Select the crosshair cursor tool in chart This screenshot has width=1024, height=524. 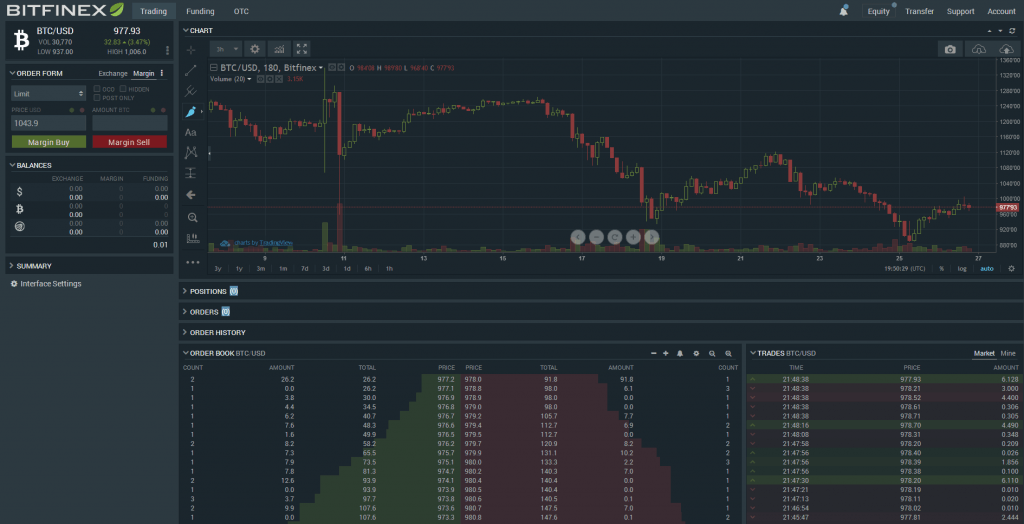(191, 50)
